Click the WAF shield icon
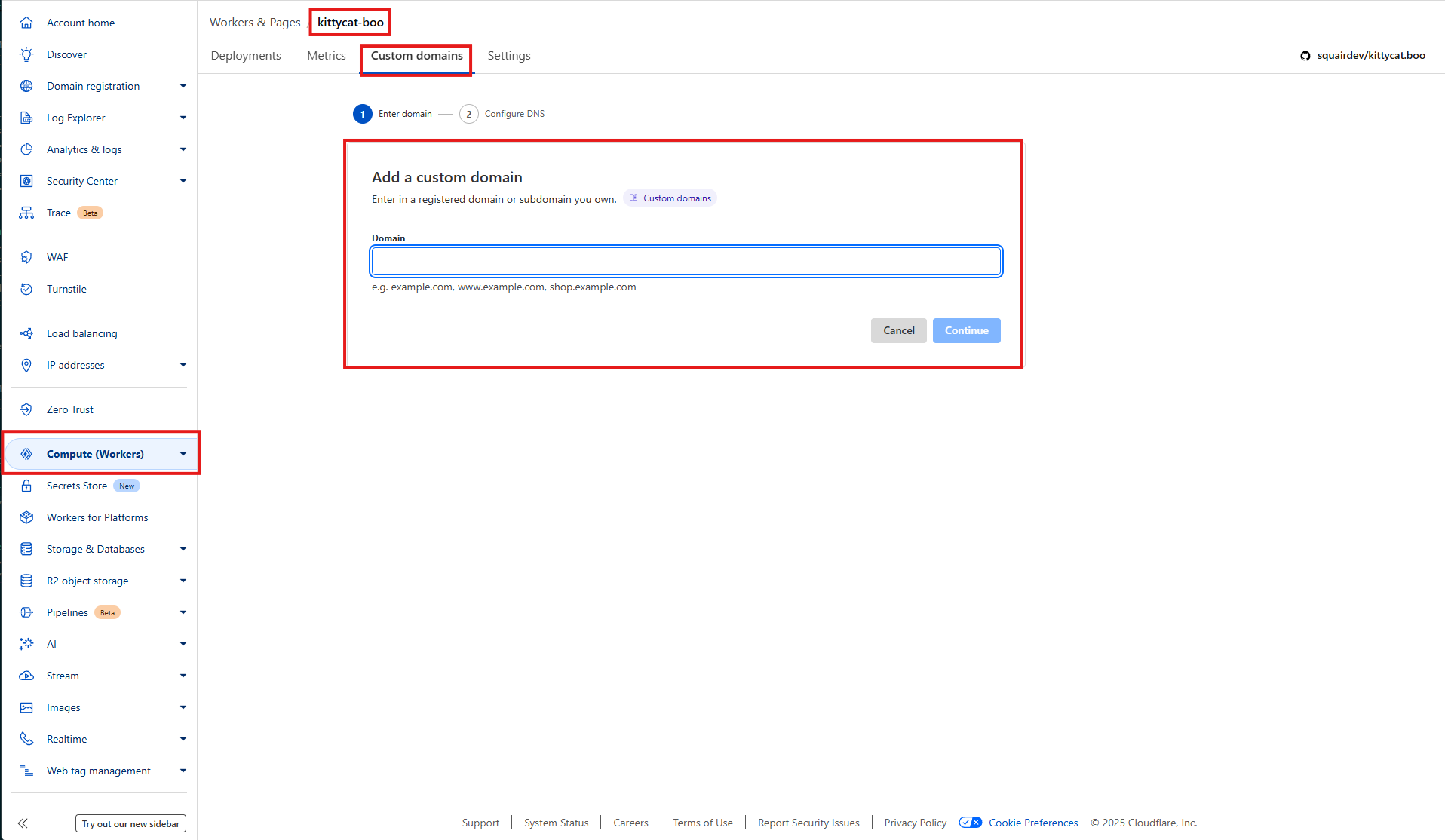 (x=26, y=257)
